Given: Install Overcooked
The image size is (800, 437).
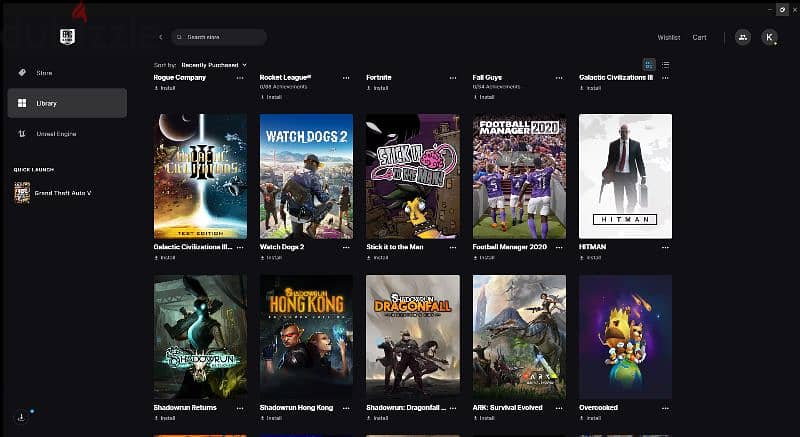Looking at the screenshot, I should pos(590,418).
